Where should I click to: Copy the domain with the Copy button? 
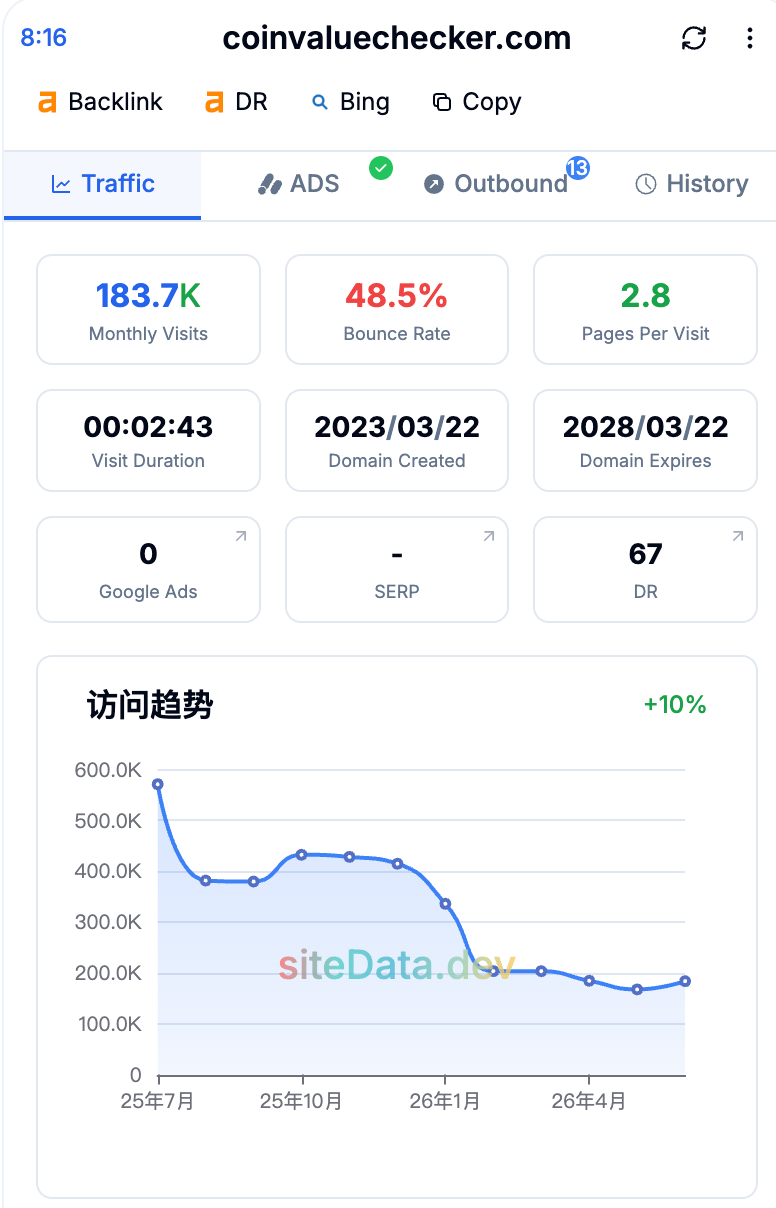[476, 102]
